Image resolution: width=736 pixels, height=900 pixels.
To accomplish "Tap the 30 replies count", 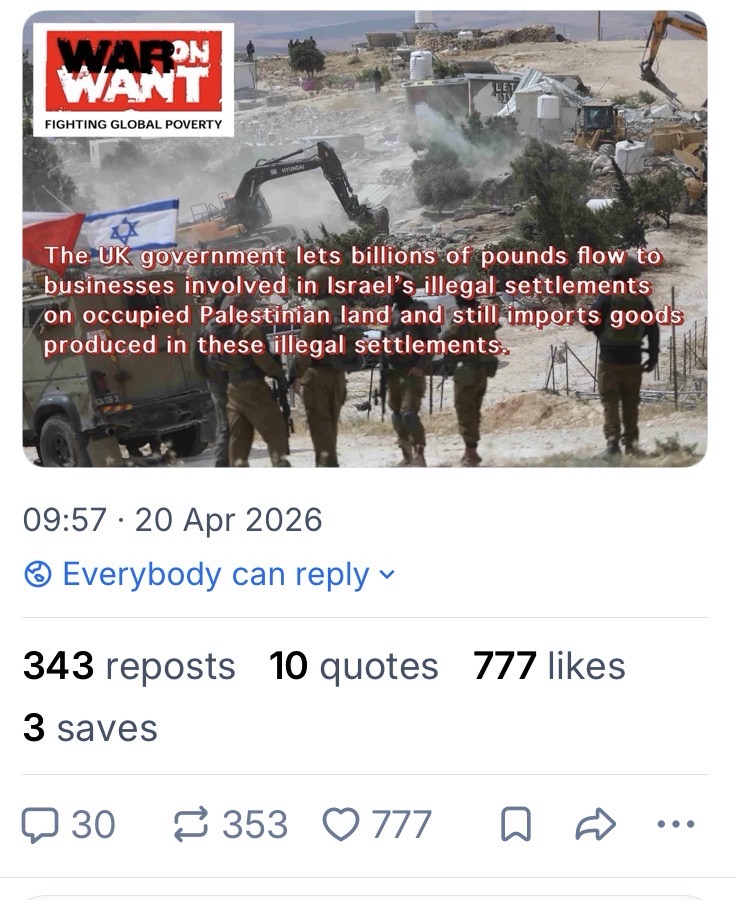I will coord(93,825).
